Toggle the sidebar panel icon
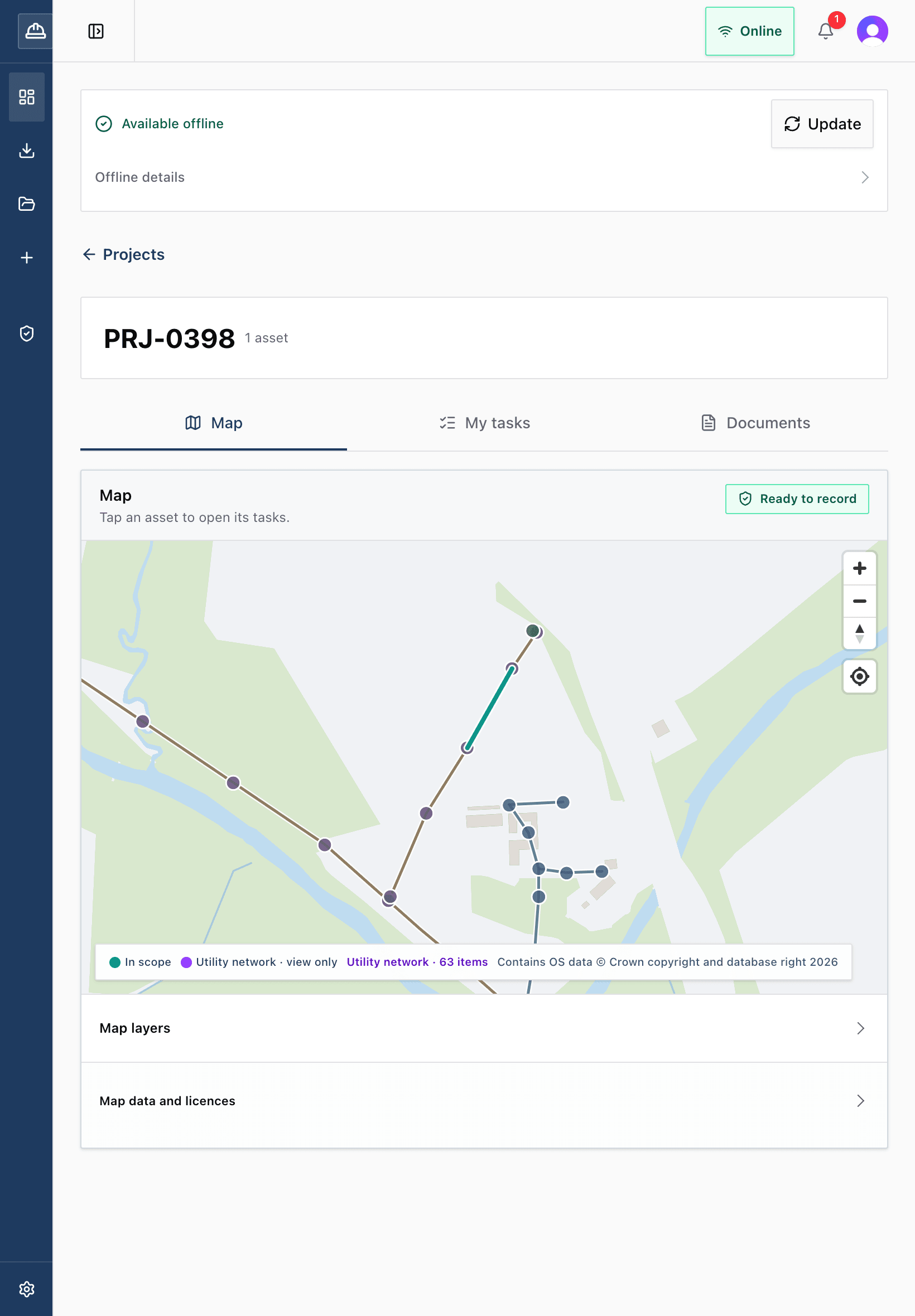 [x=96, y=31]
